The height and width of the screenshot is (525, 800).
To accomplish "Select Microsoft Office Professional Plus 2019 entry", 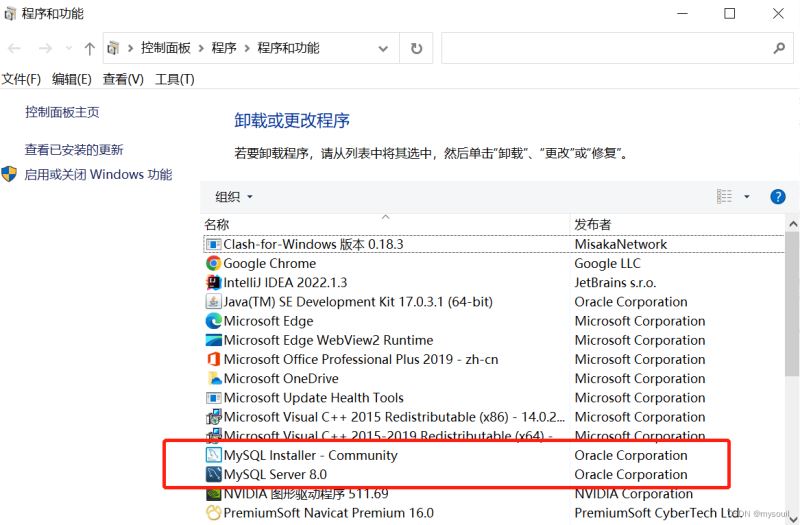I will pyautogui.click(x=361, y=359).
